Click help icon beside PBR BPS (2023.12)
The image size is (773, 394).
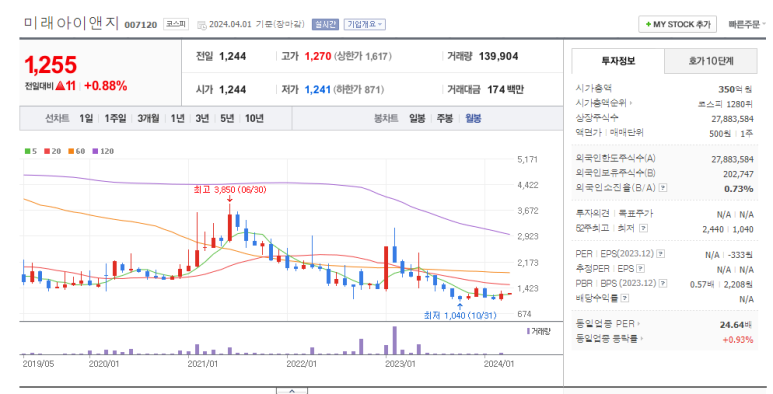(663, 284)
